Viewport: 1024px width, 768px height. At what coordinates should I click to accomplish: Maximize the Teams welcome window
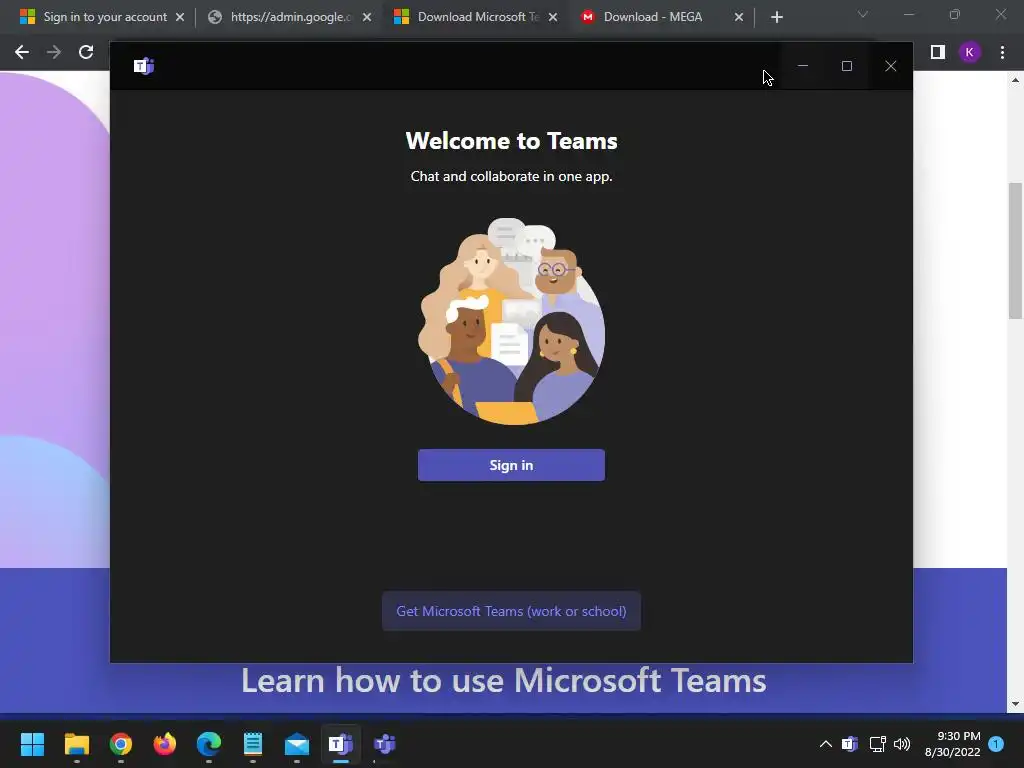pyautogui.click(x=846, y=66)
